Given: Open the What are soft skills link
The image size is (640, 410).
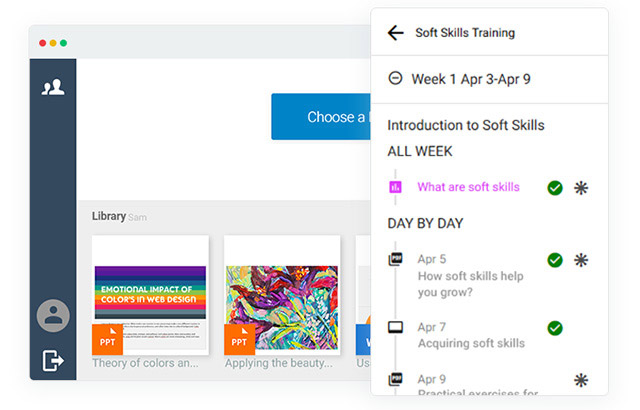Looking at the screenshot, I should pyautogui.click(x=468, y=187).
